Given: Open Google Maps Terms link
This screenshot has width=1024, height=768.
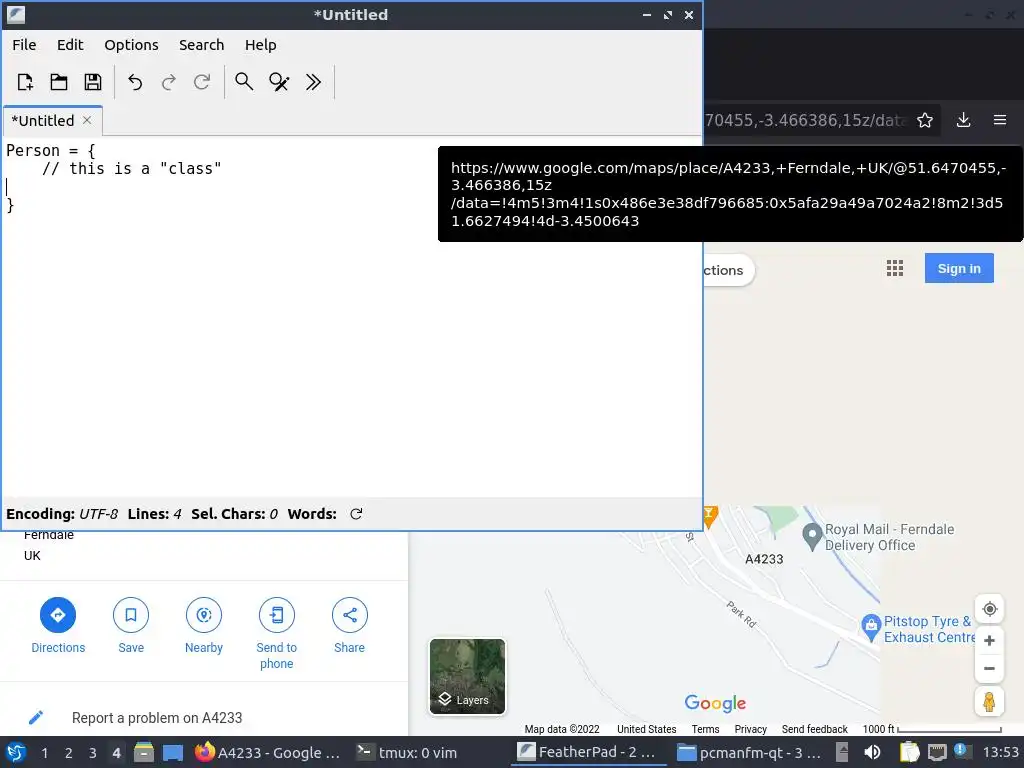Looking at the screenshot, I should coord(705,729).
